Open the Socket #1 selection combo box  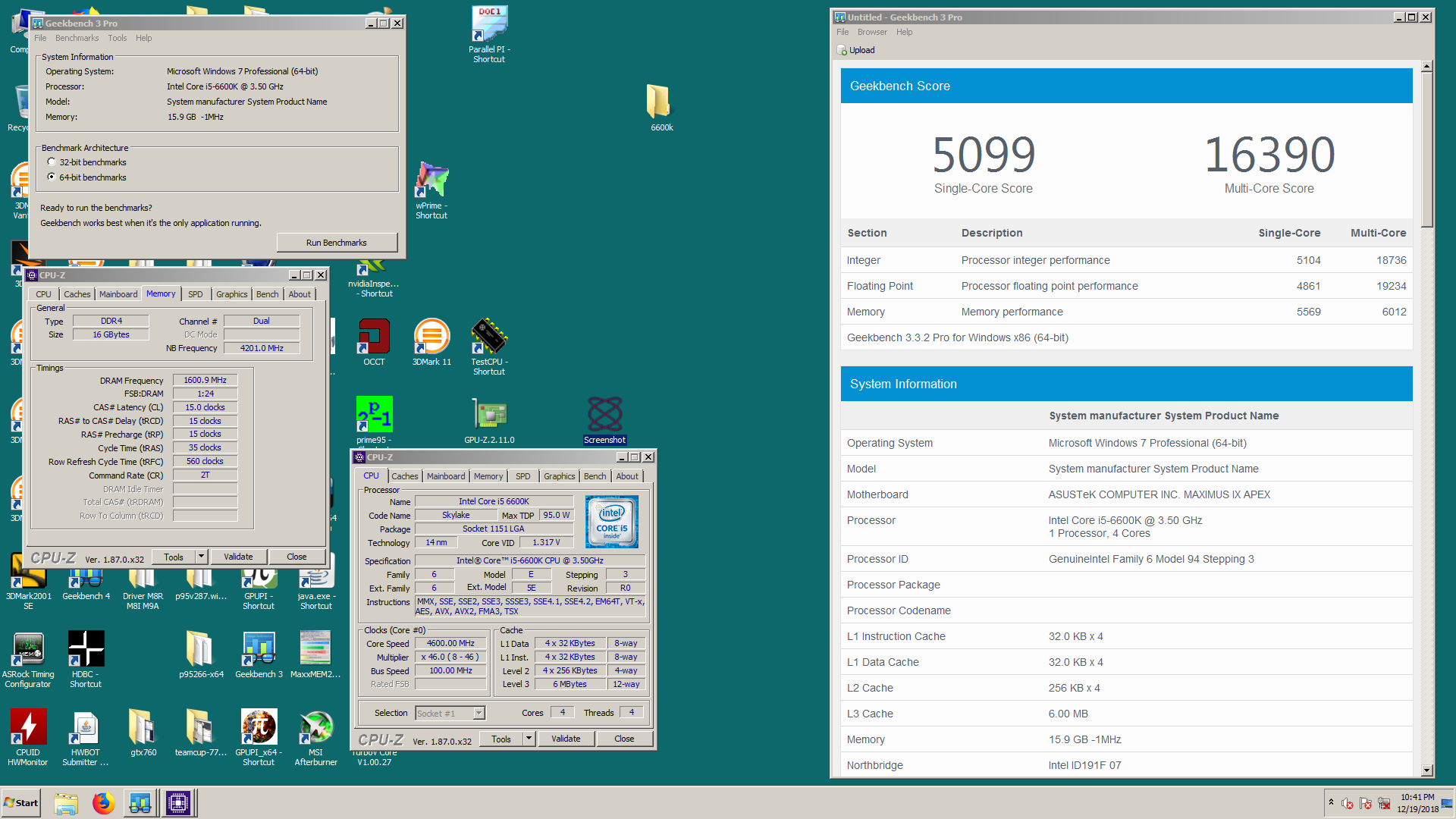point(450,713)
